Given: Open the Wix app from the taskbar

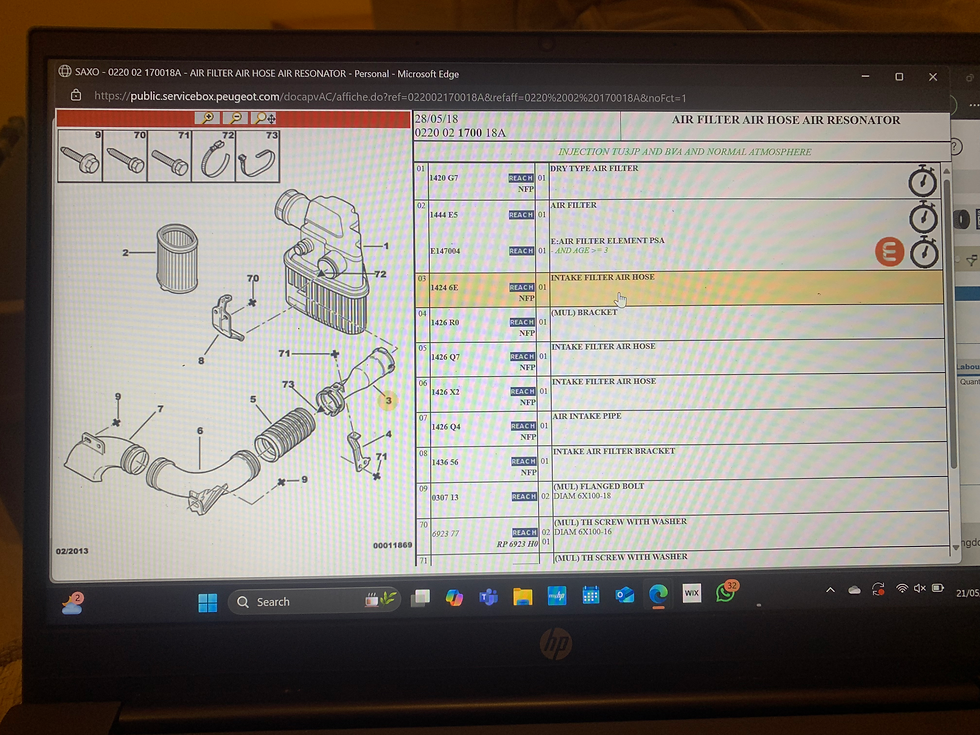Looking at the screenshot, I should click(x=691, y=593).
